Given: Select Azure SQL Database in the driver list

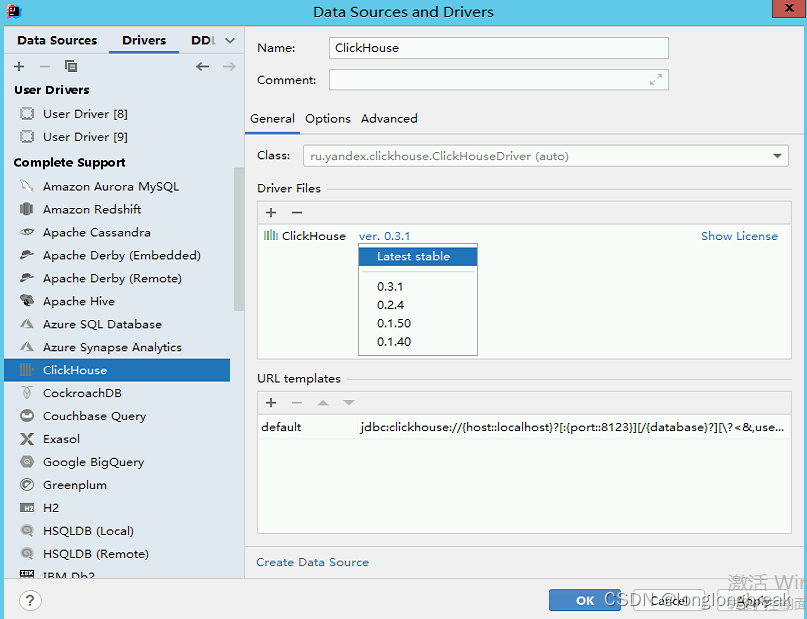Looking at the screenshot, I should 103,324.
